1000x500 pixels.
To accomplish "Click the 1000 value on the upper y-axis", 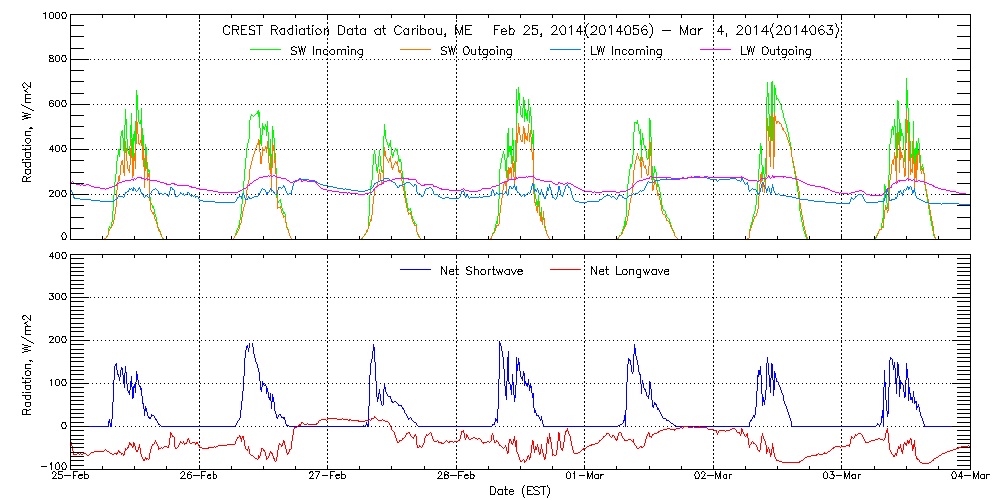I will click(x=54, y=18).
